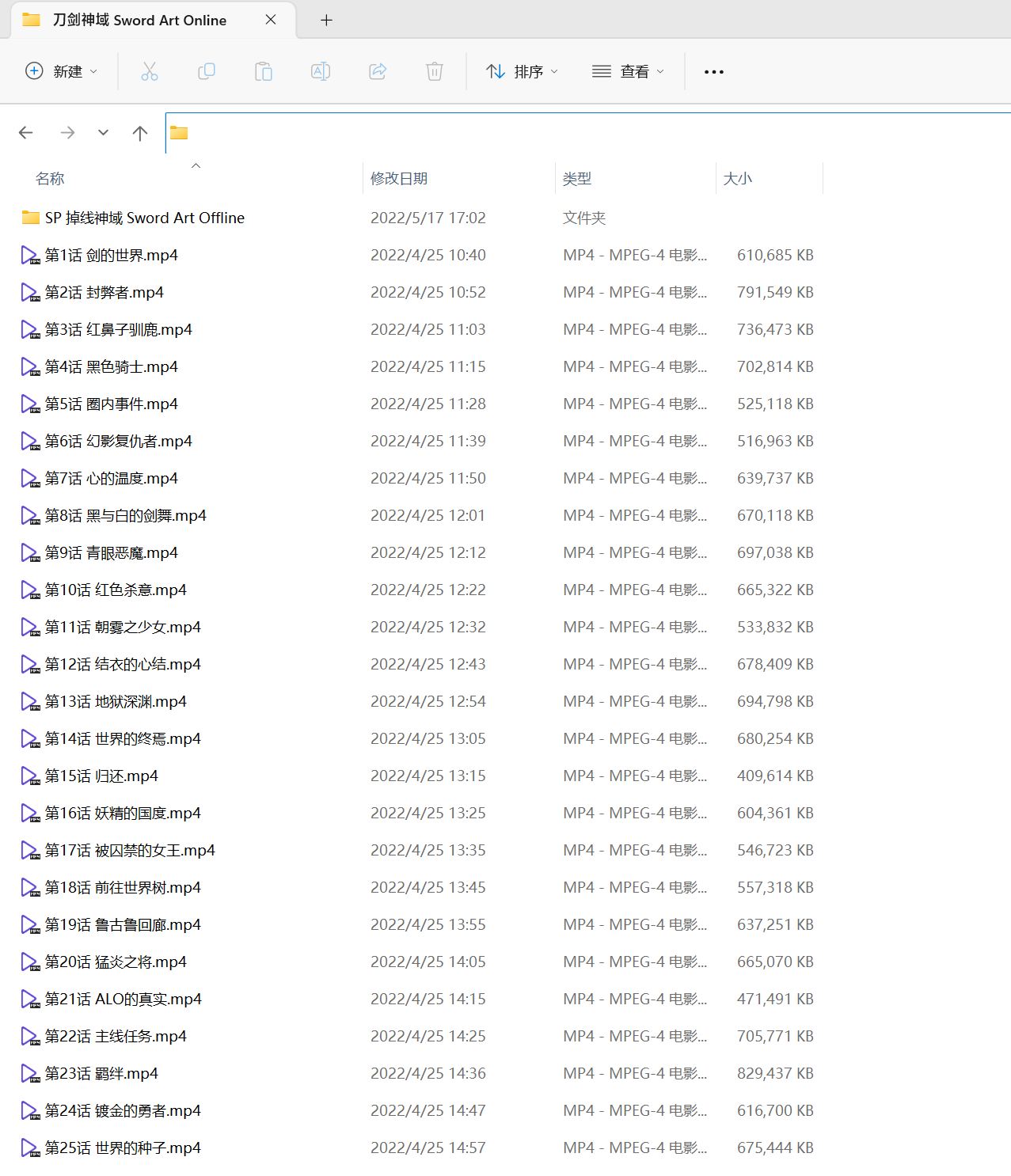Click video icon of 第3话 红鼻子驯鹿.mp4
Image resolution: width=1011 pixels, height=1176 pixels.
30,329
